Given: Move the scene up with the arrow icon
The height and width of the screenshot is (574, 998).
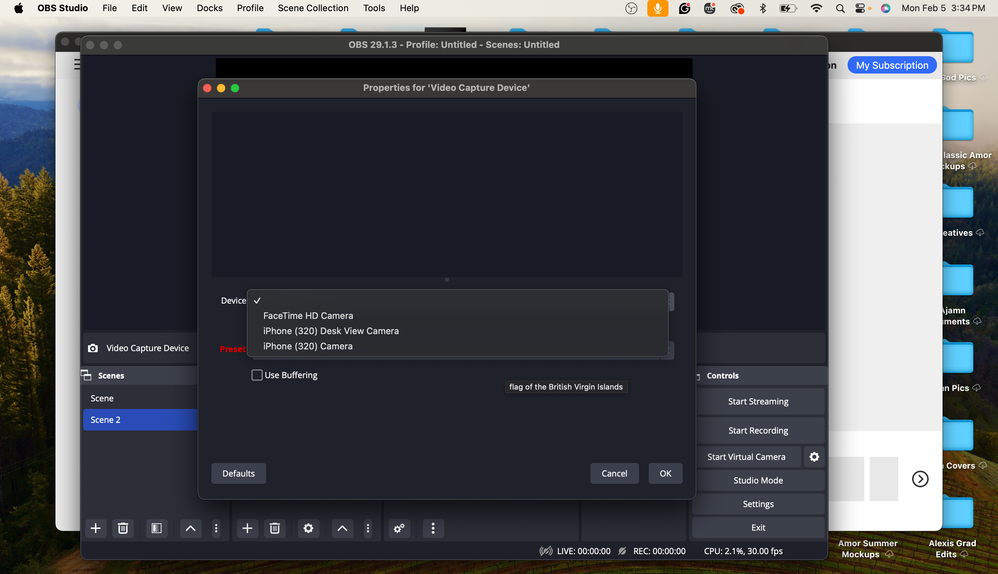Looking at the screenshot, I should pyautogui.click(x=190, y=528).
